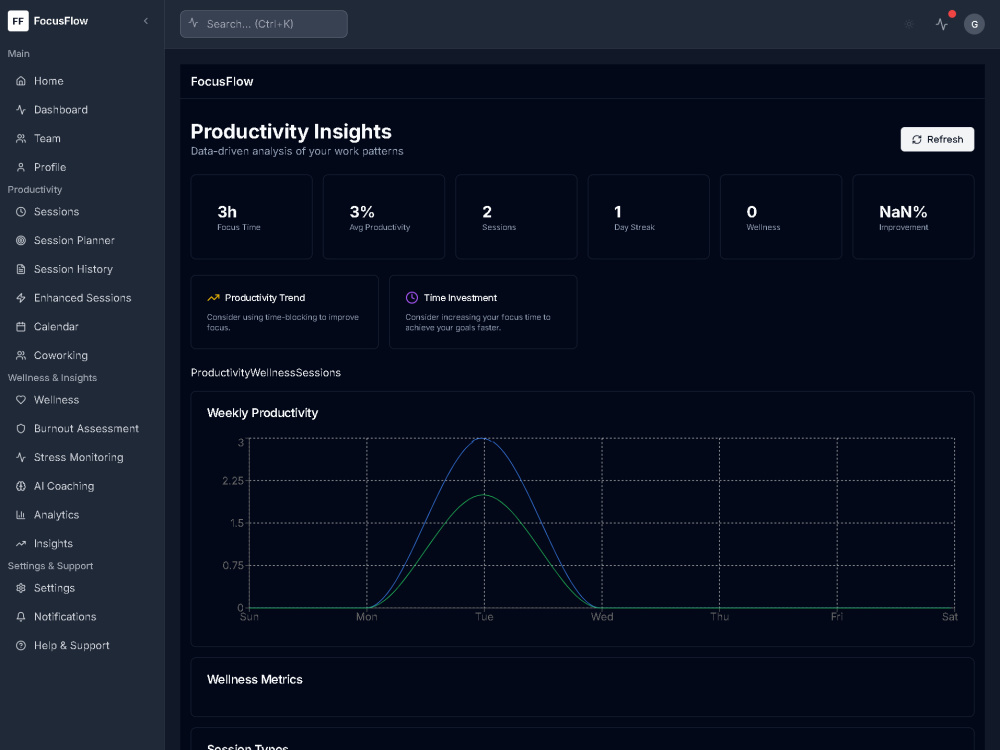Viewport: 1000px width, 750px height.
Task: Click the 3% Avg Productivity card
Action: coord(384,217)
